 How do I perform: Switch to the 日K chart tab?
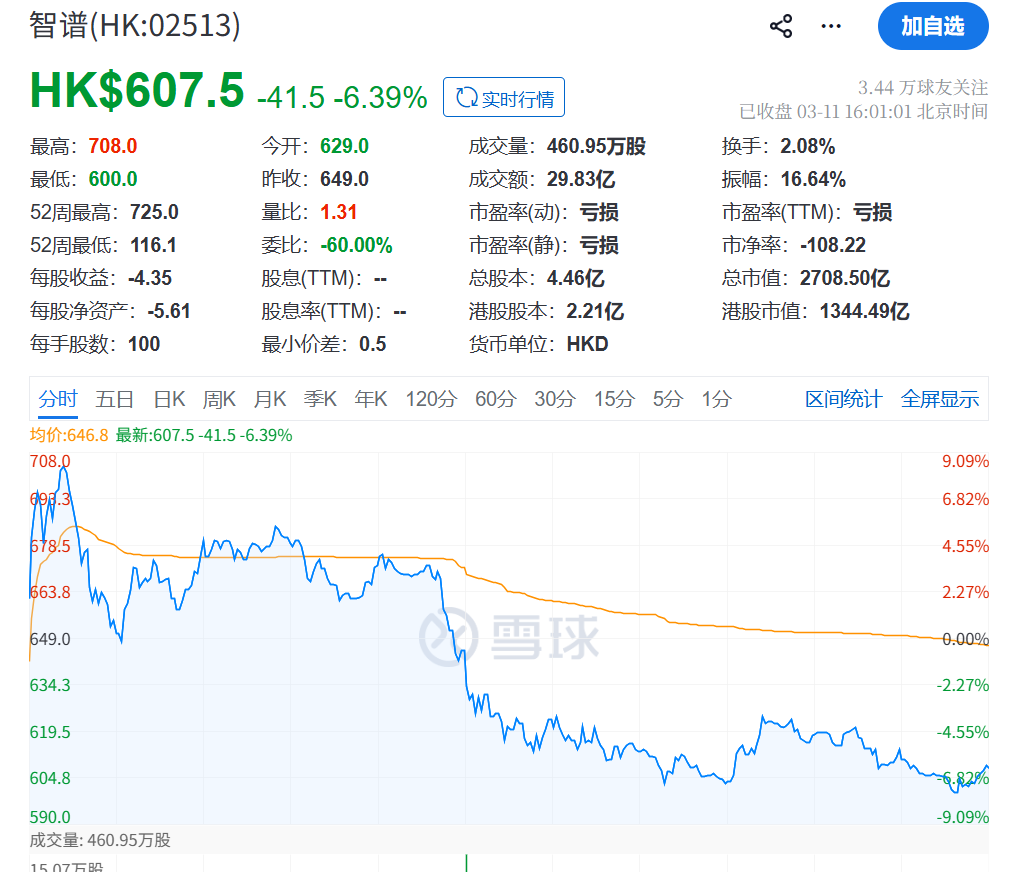169,399
